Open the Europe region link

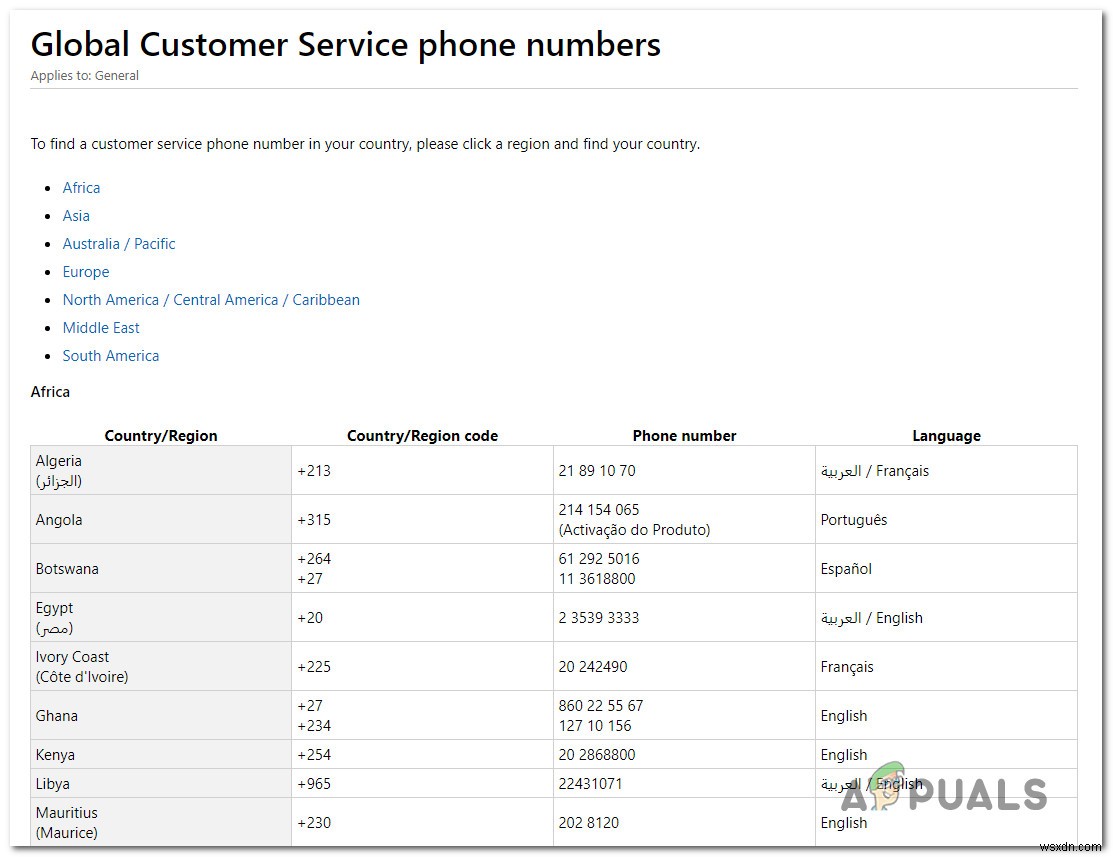click(x=86, y=272)
